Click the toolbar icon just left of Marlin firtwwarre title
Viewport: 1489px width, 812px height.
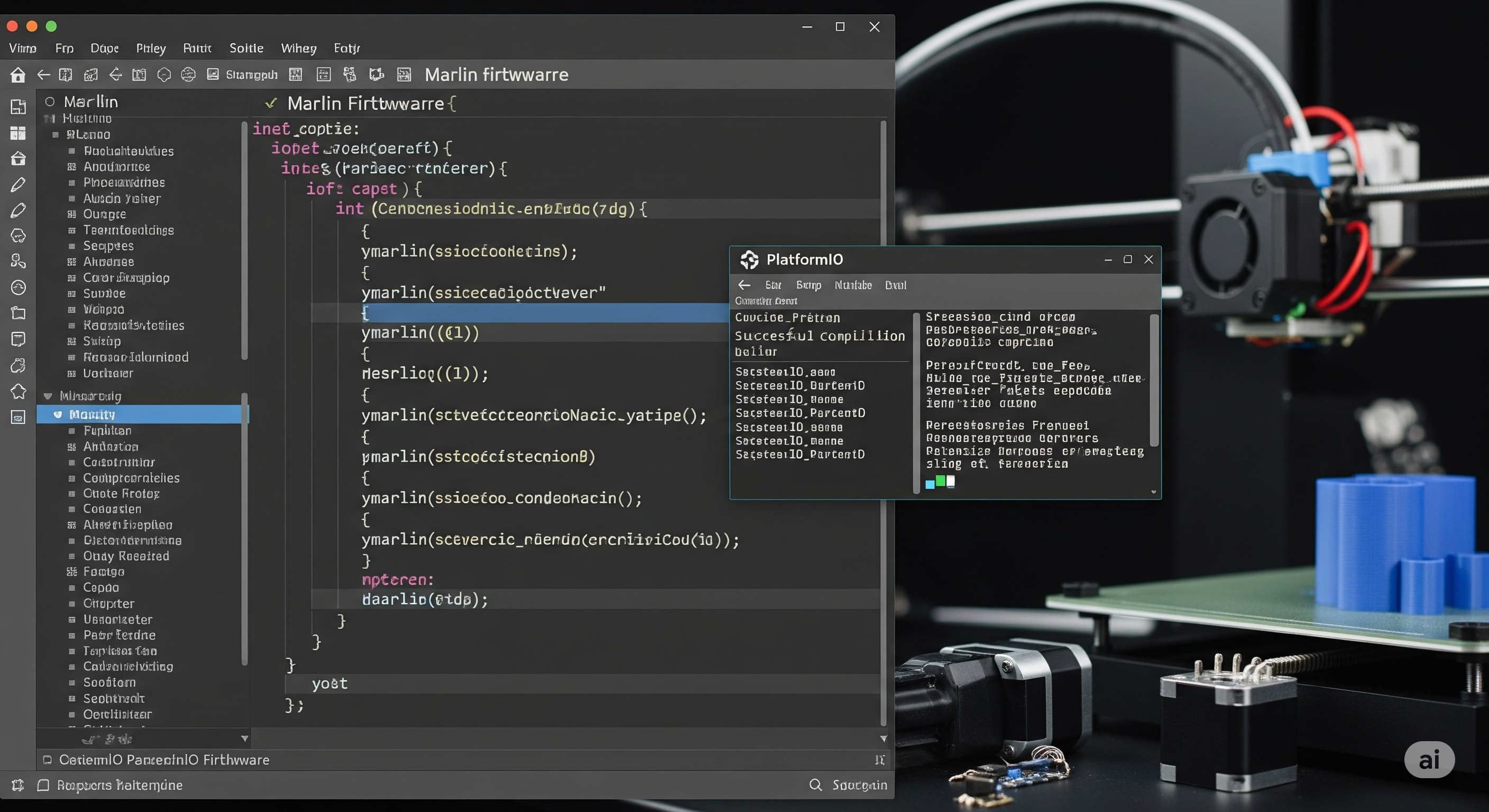[404, 75]
